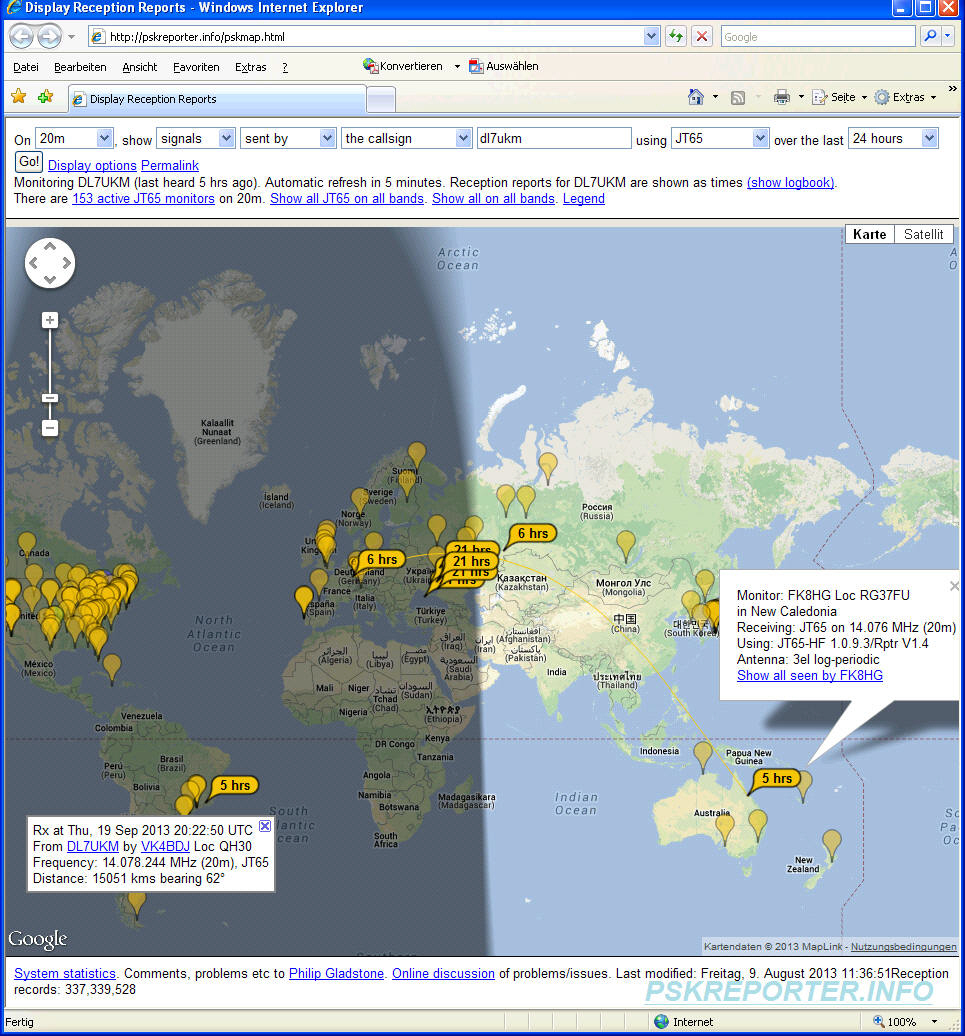
Task: Click the callsign input field dl7ukm
Action: coord(554,139)
